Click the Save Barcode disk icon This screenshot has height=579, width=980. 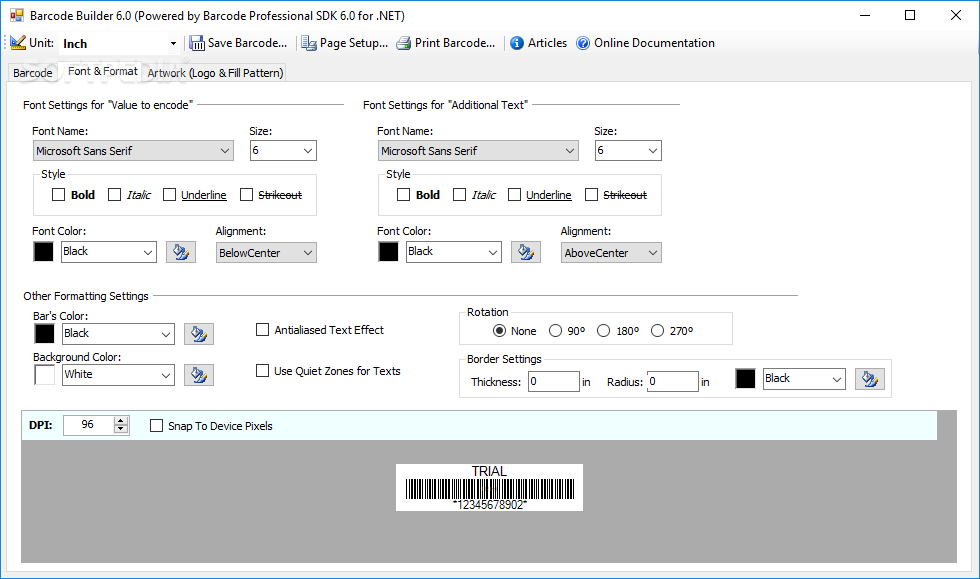pos(197,43)
